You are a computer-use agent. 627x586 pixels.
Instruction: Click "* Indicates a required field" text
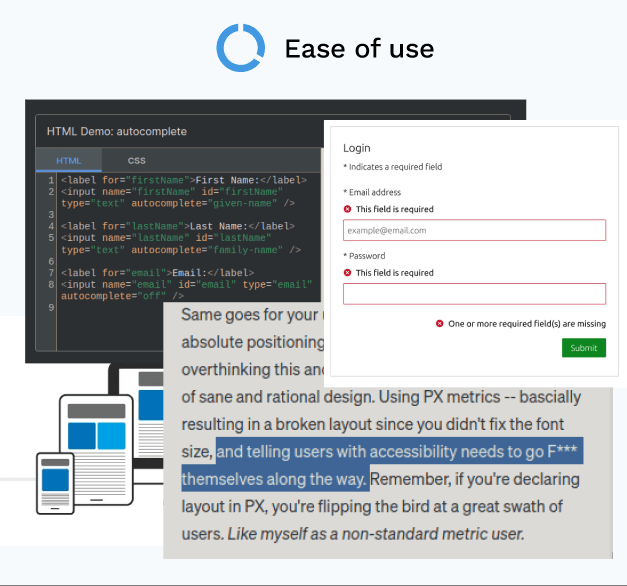tap(393, 167)
